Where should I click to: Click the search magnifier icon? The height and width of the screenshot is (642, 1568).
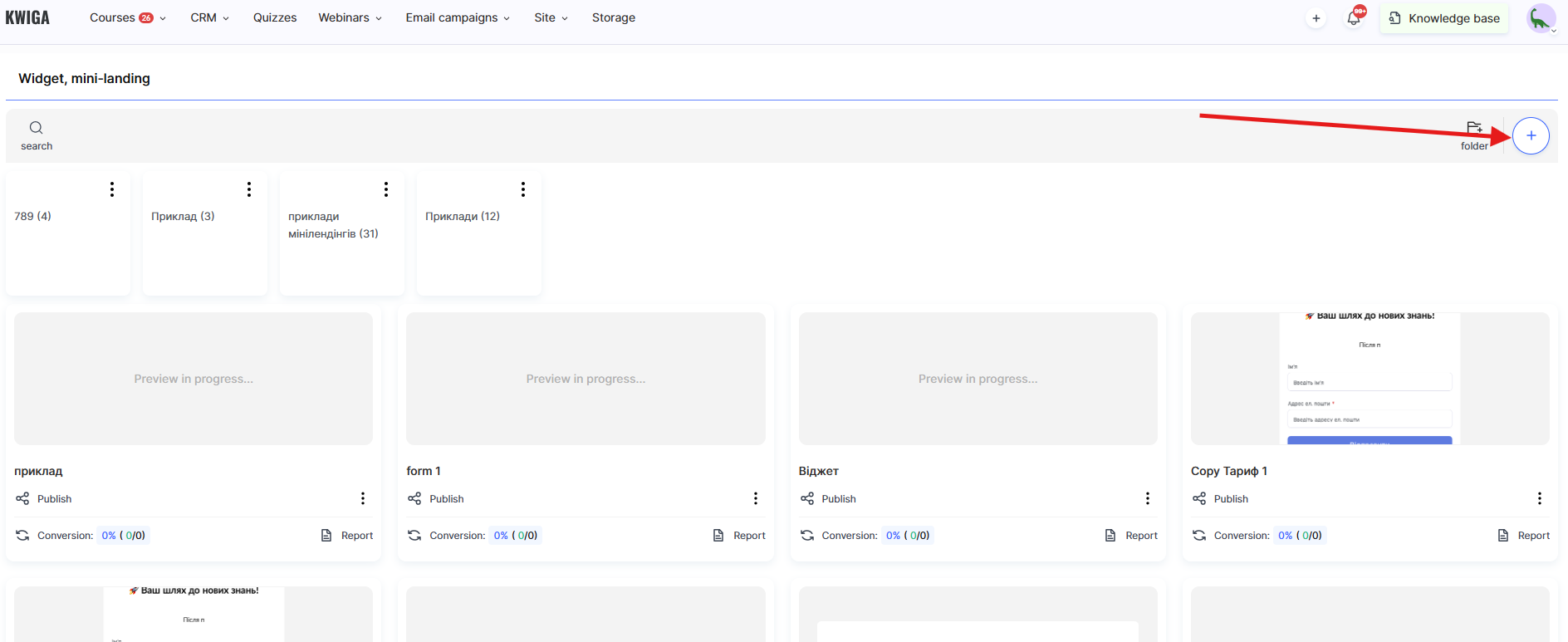36,128
